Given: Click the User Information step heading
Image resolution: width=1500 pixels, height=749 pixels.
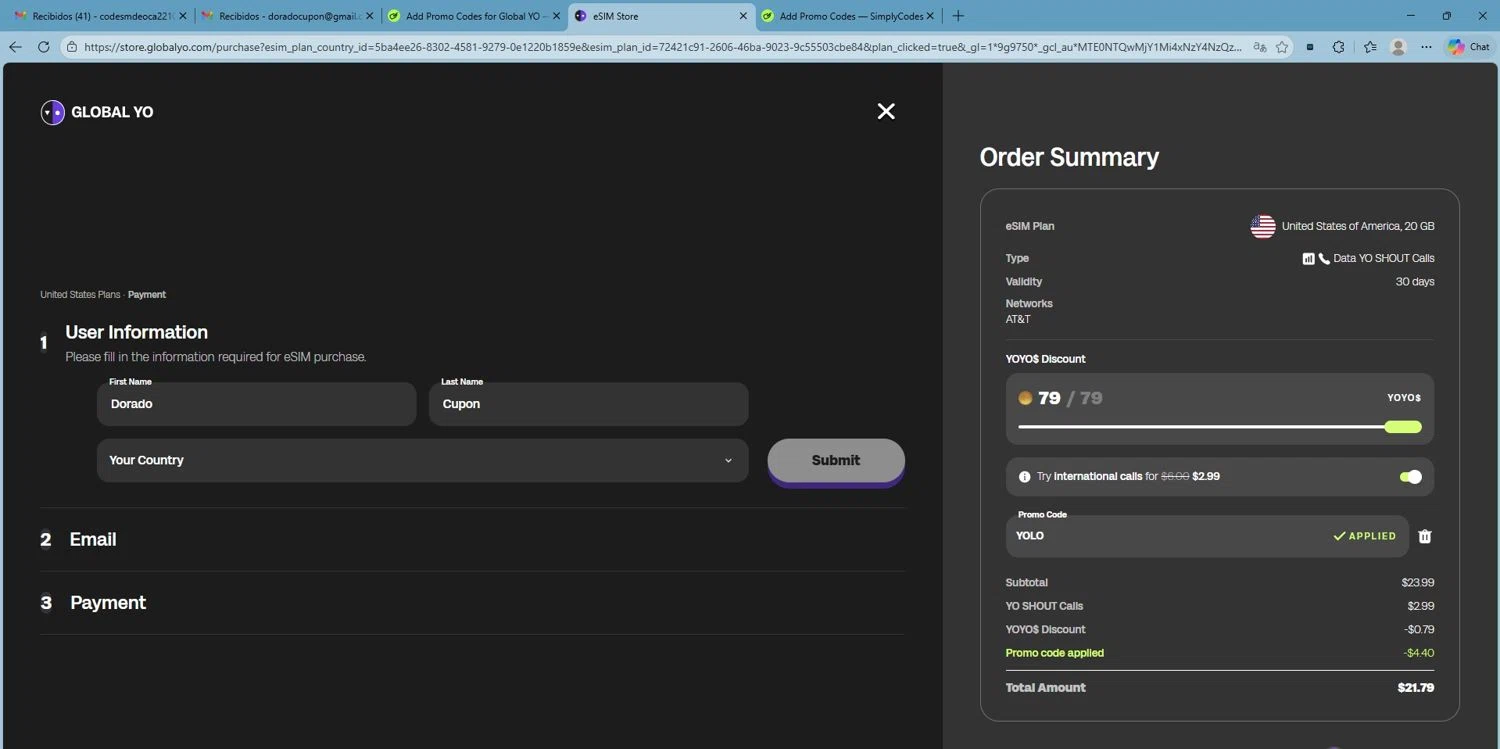Looking at the screenshot, I should (137, 332).
